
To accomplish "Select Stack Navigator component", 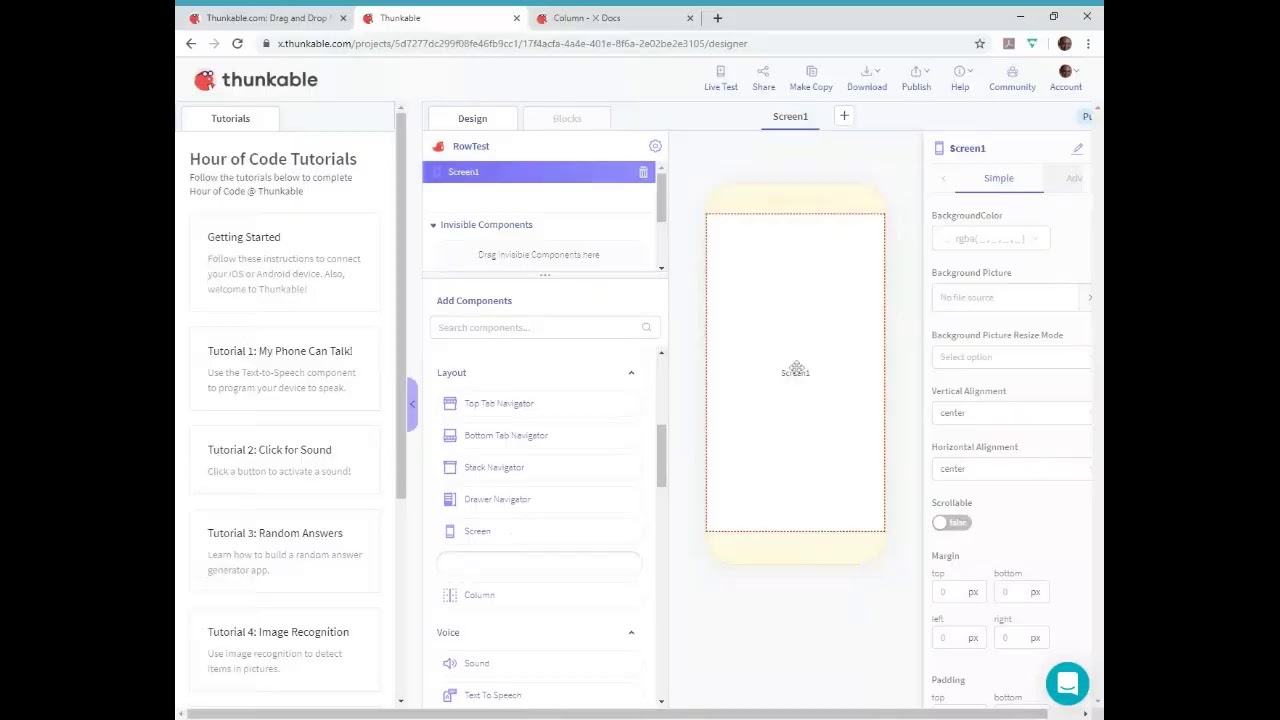I will pyautogui.click(x=538, y=467).
